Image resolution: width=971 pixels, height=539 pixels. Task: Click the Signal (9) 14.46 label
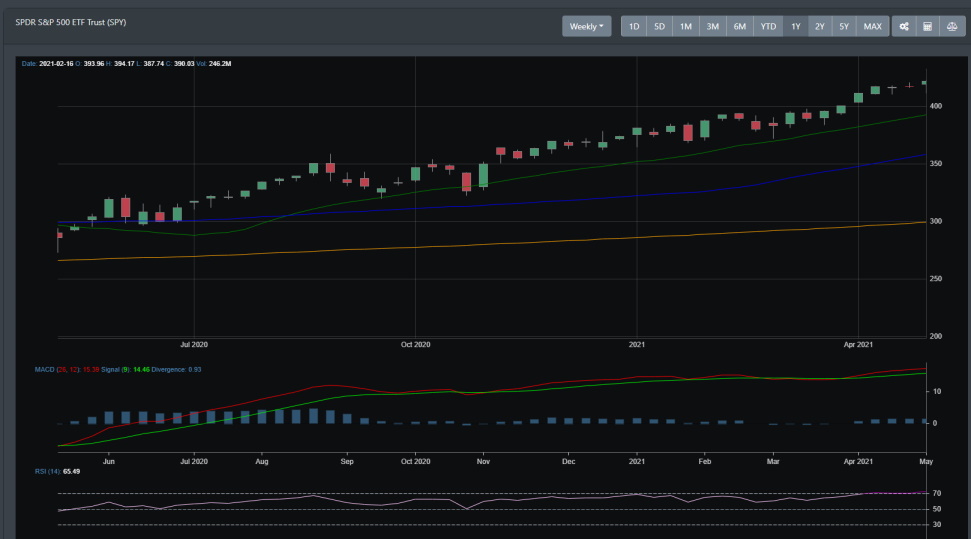click(x=125, y=370)
